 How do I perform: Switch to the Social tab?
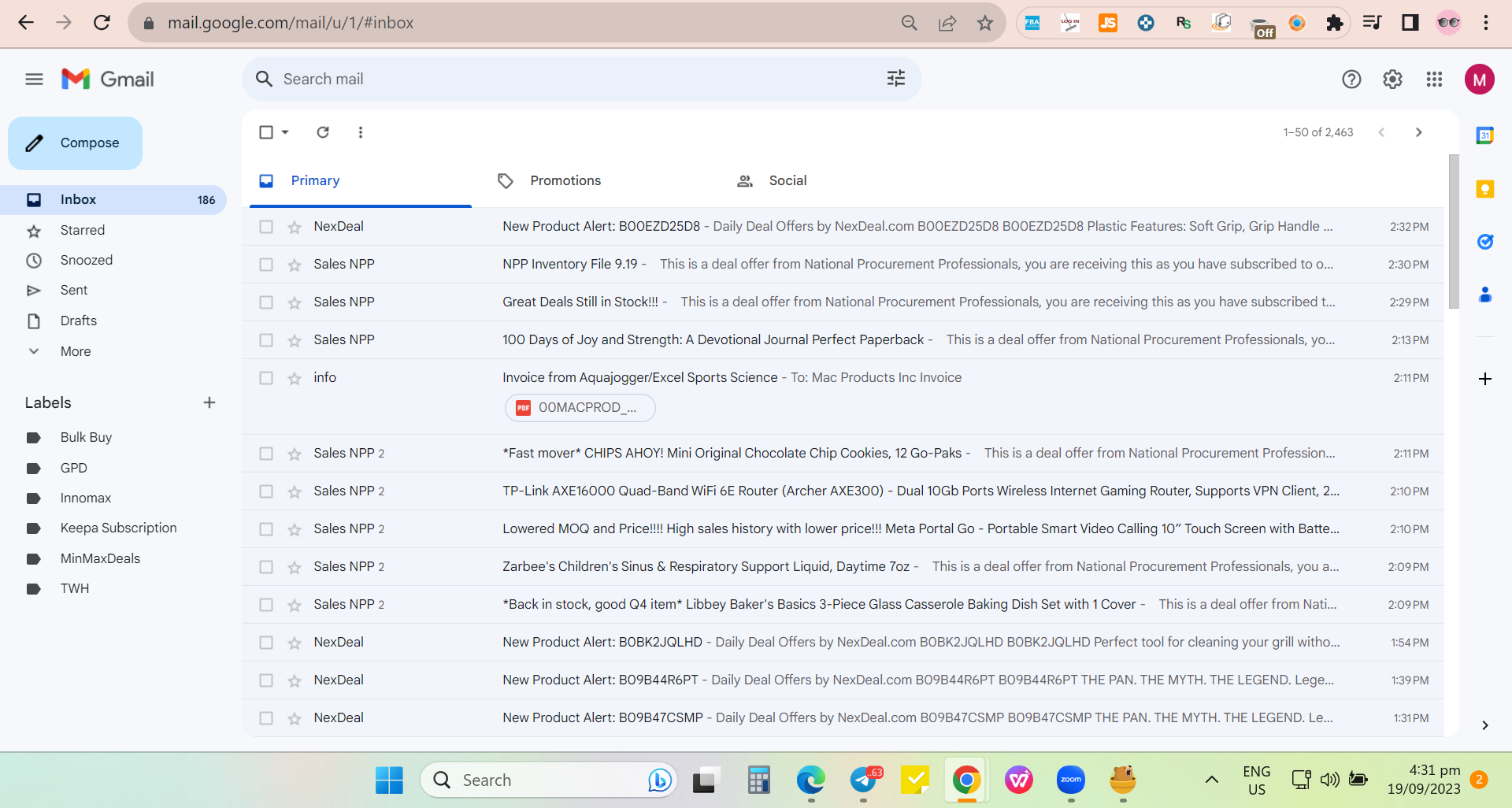[x=838, y=181]
